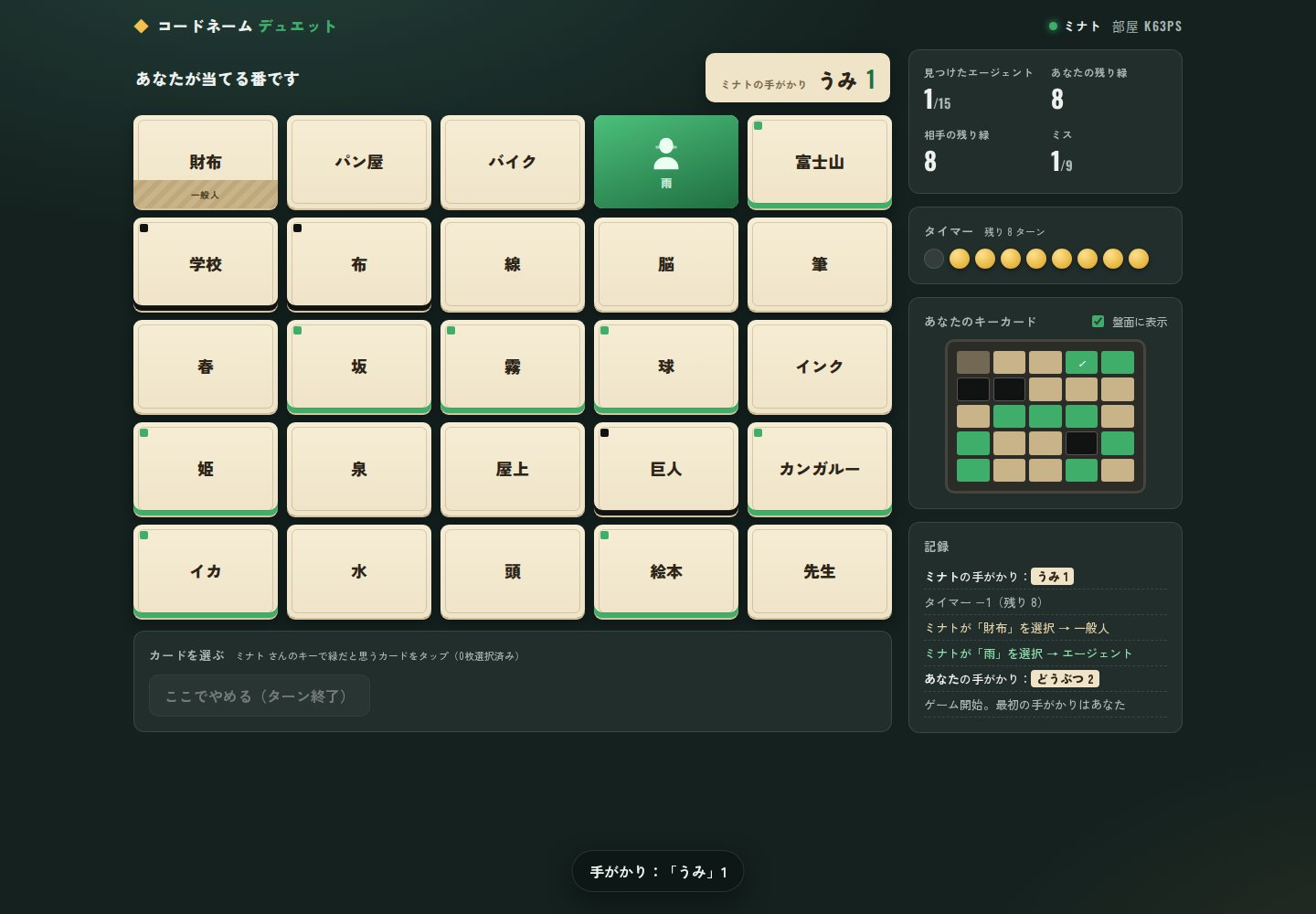Select the 泉 card
This screenshot has height=914, width=1316.
click(359, 469)
